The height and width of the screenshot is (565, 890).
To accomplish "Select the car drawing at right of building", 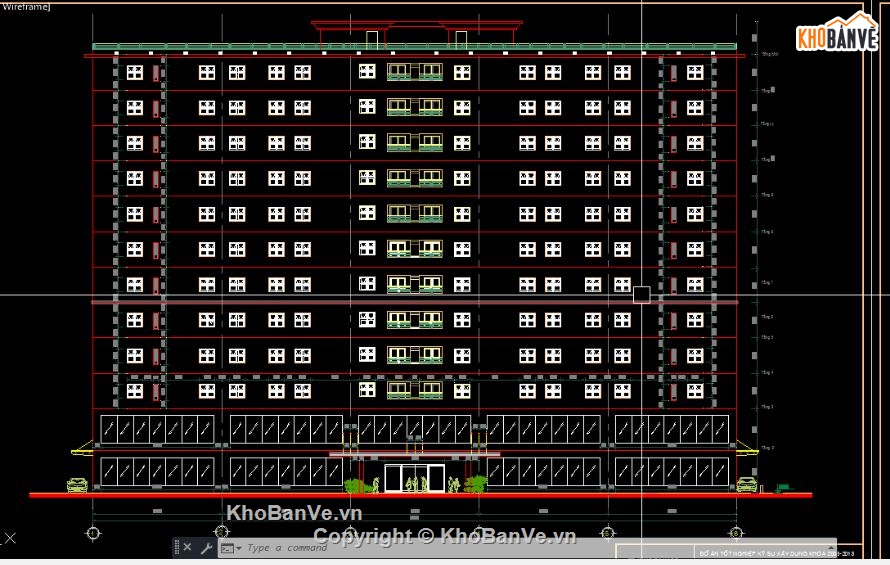I will point(746,484).
